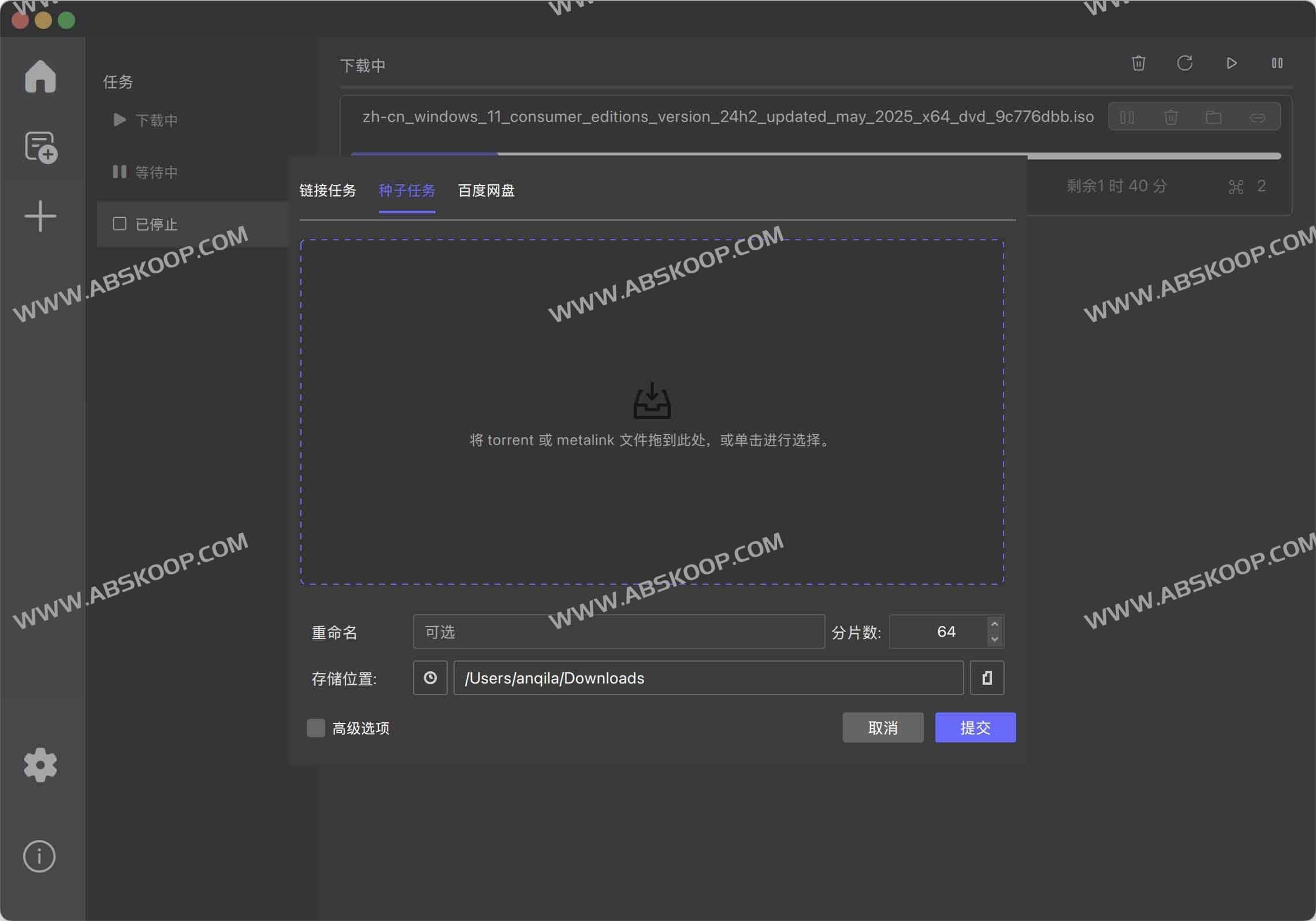Open storage path history via clock icon
The image size is (1316, 921).
(x=430, y=677)
